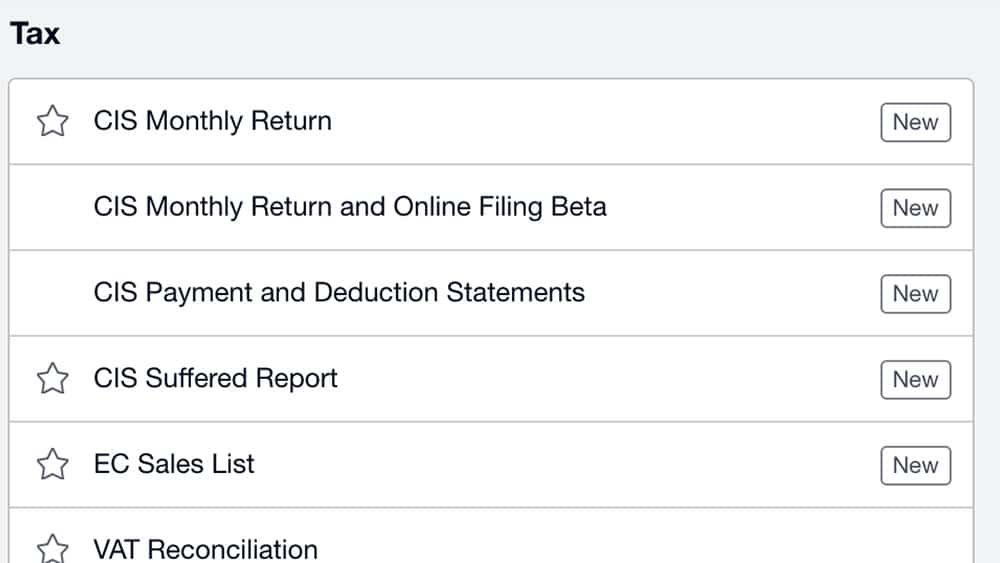Open CIS Monthly Return and Online Filing Beta
This screenshot has height=563, width=1000.
coord(349,207)
